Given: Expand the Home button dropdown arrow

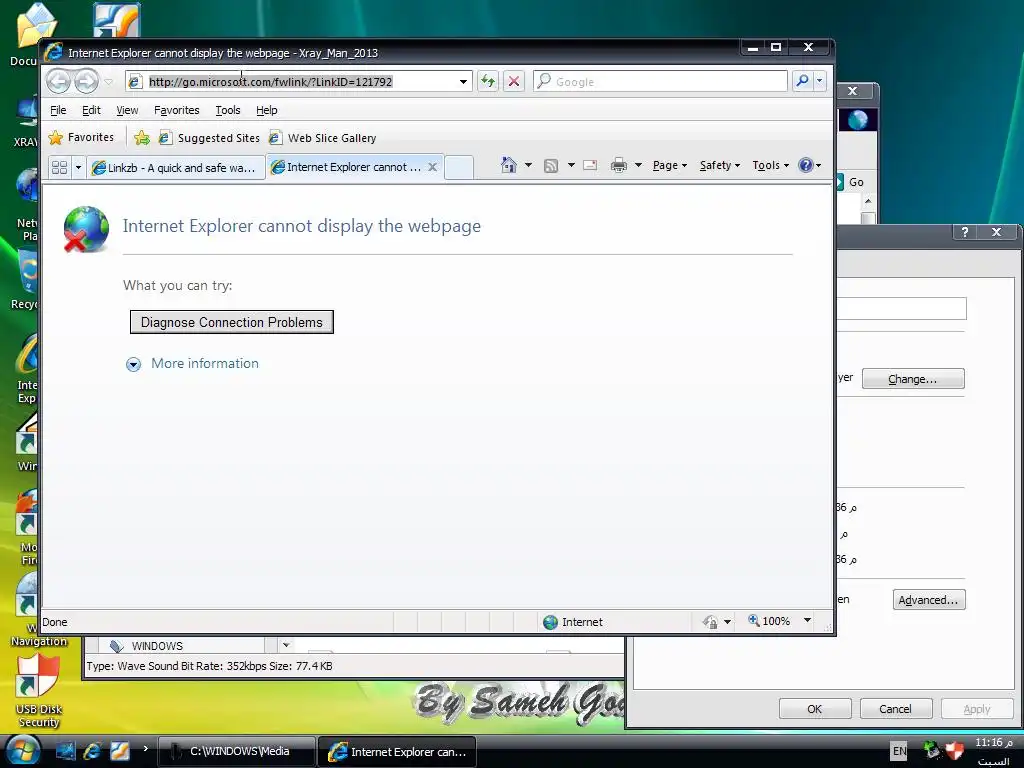Looking at the screenshot, I should pos(528,165).
